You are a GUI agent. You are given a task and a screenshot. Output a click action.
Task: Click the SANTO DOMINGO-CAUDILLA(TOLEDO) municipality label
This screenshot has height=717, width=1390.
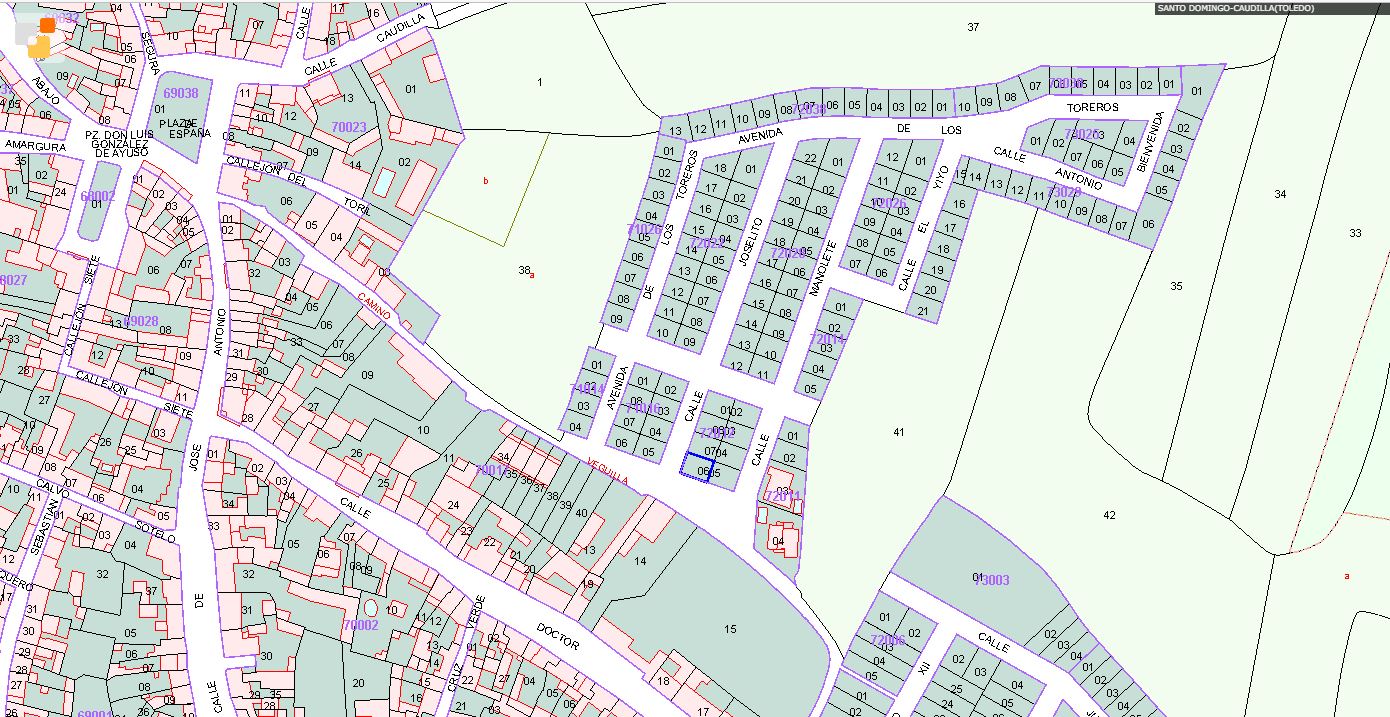click(1234, 9)
